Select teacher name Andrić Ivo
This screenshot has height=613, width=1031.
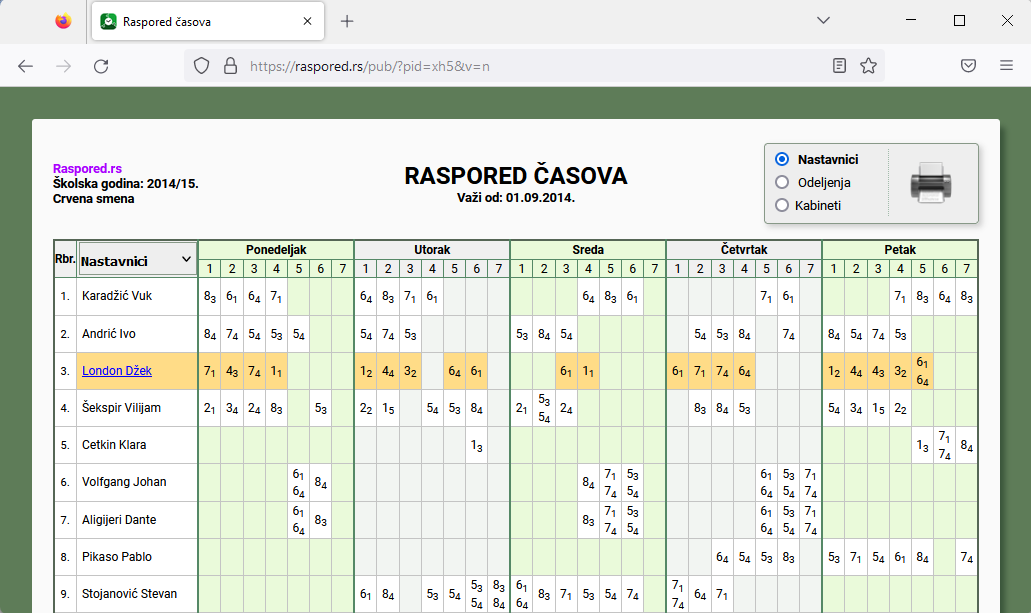(x=108, y=333)
